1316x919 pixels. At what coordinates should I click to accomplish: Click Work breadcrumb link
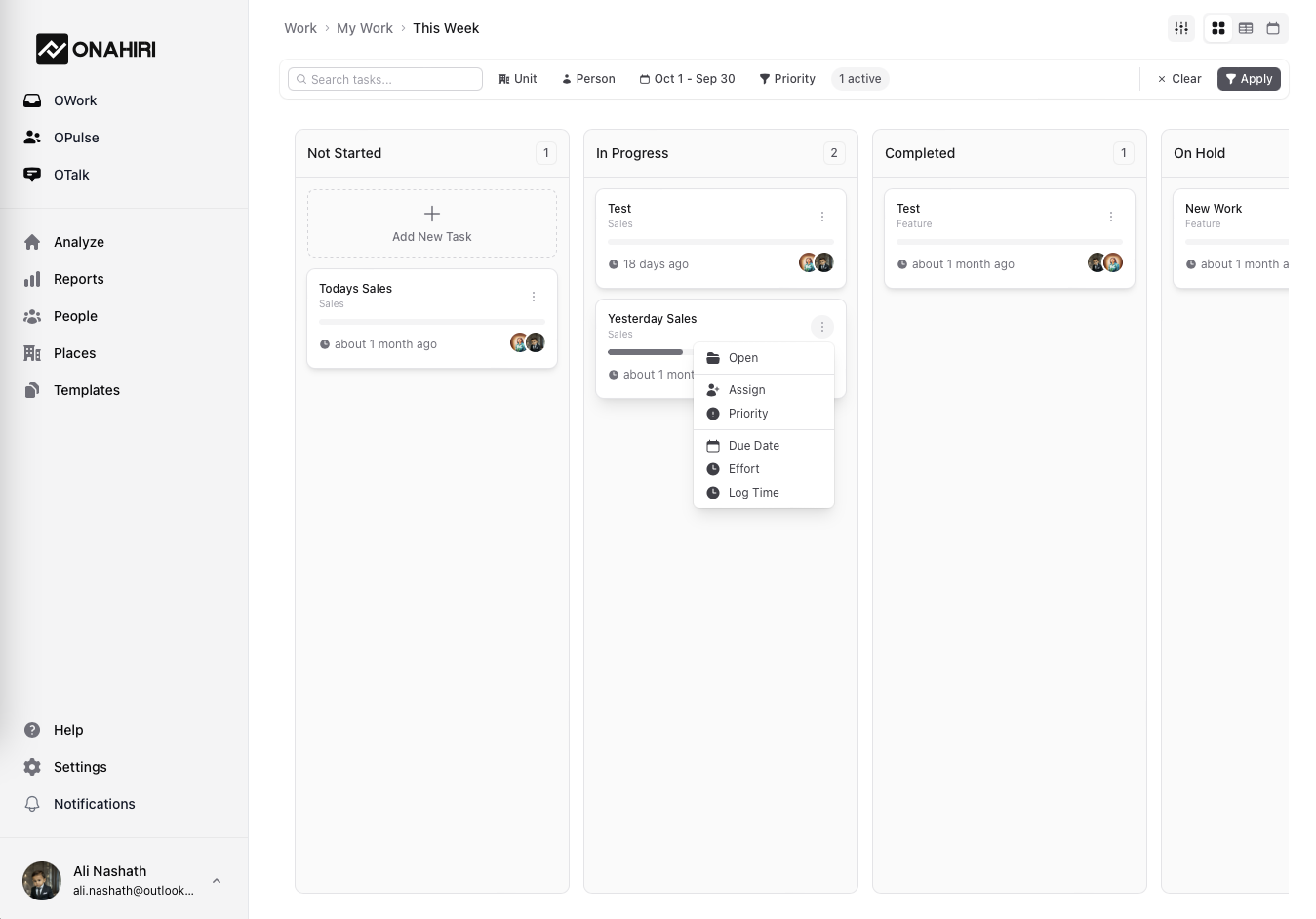[x=300, y=28]
